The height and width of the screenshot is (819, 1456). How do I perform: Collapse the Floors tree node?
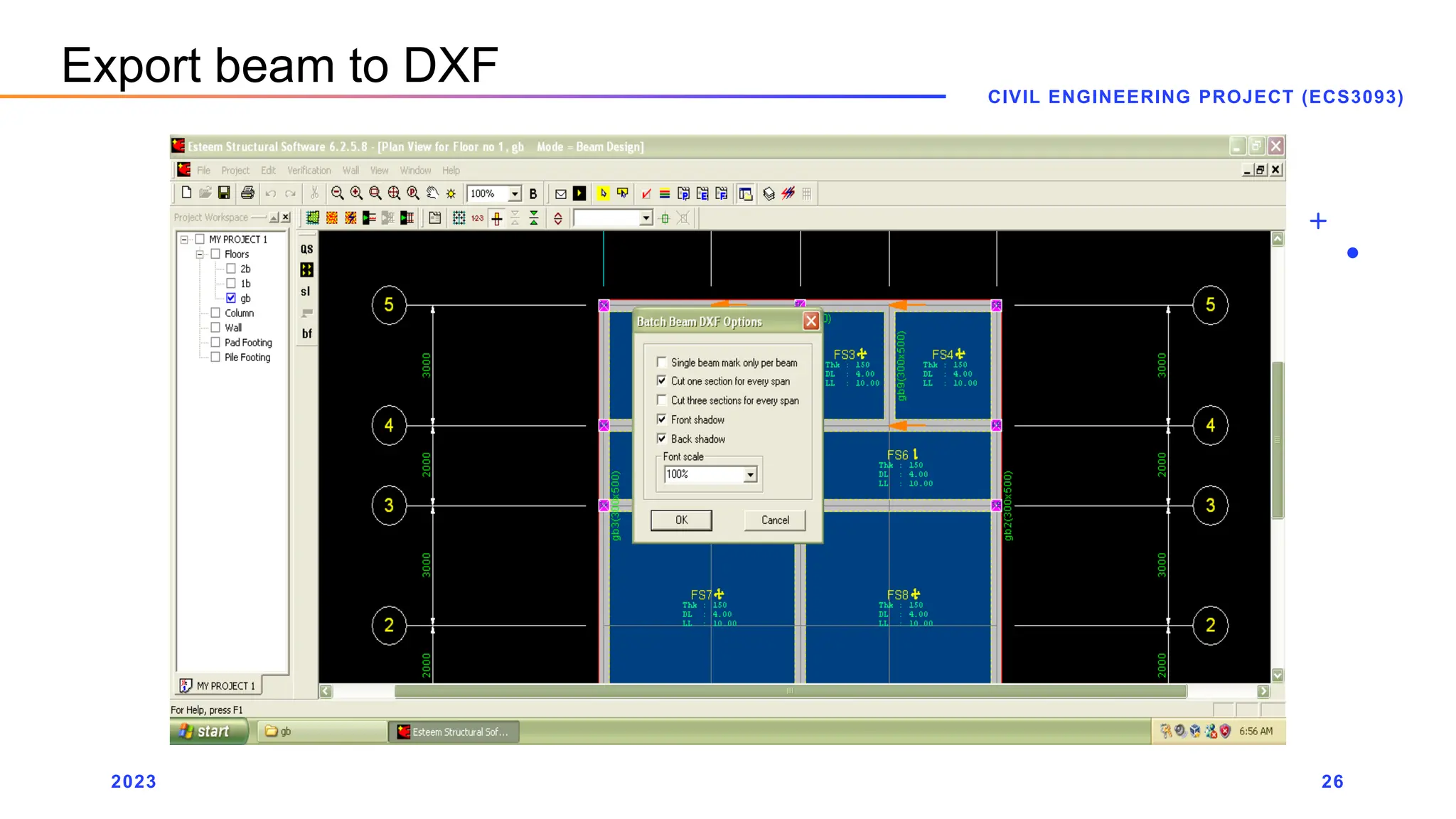pyautogui.click(x=200, y=254)
